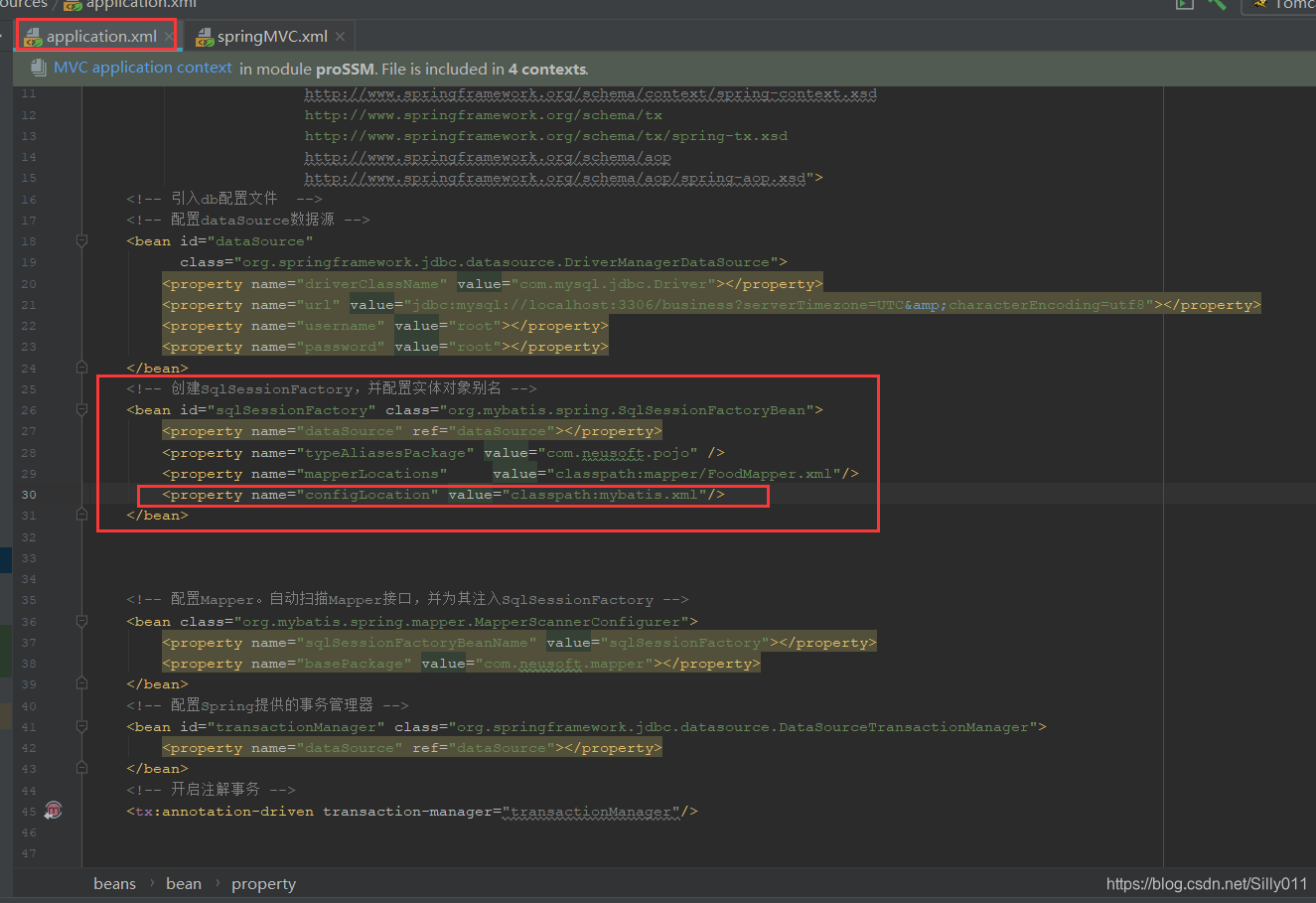
Task: Collapse the sqlSessionFactory bean at line 26
Action: tap(81, 409)
